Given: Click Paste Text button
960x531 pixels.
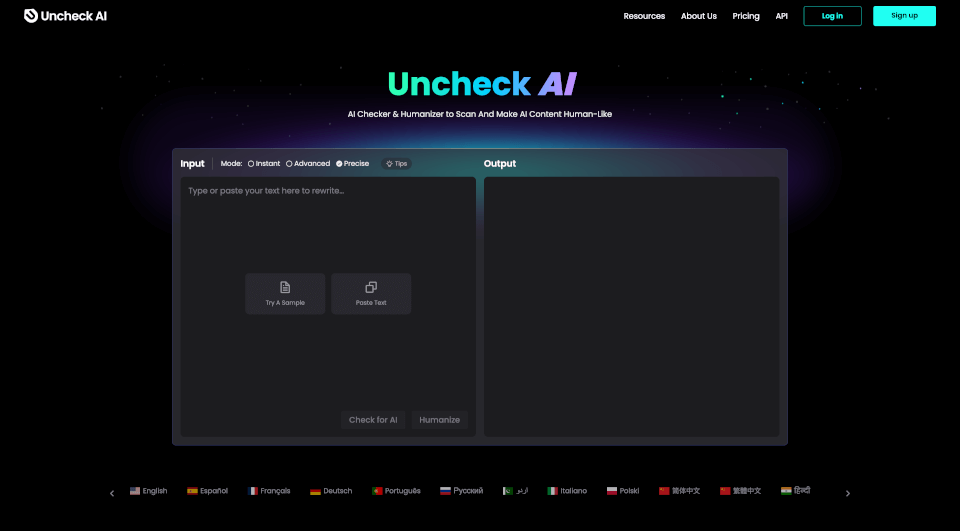Looking at the screenshot, I should click(x=371, y=293).
